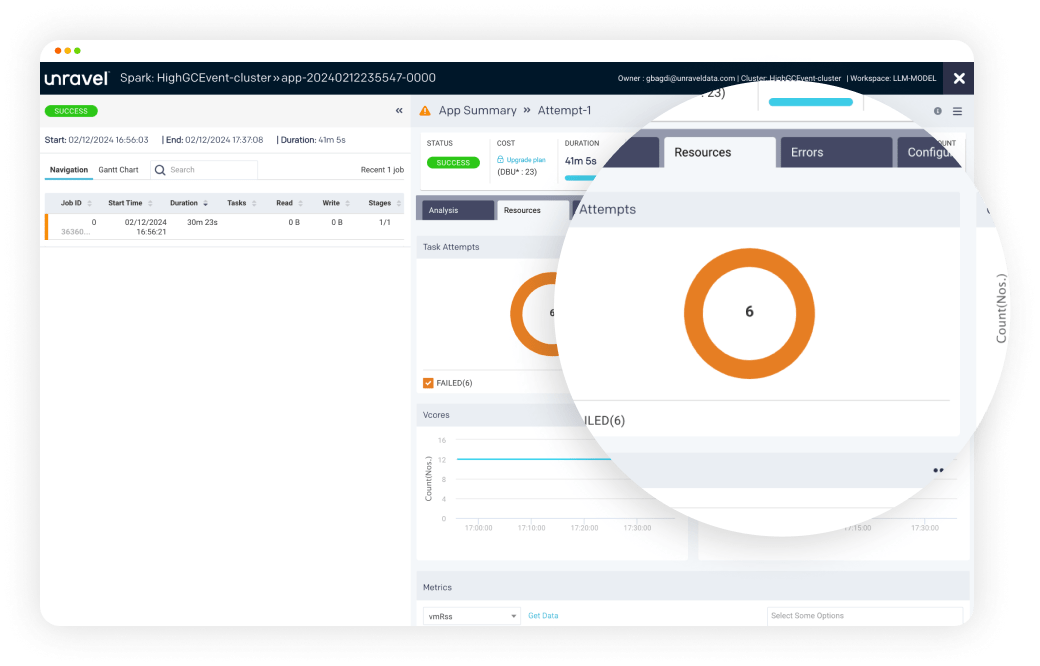Screen dimensions: 1040x666
Task: Click the Duration column header label
Action: pyautogui.click(x=184, y=203)
